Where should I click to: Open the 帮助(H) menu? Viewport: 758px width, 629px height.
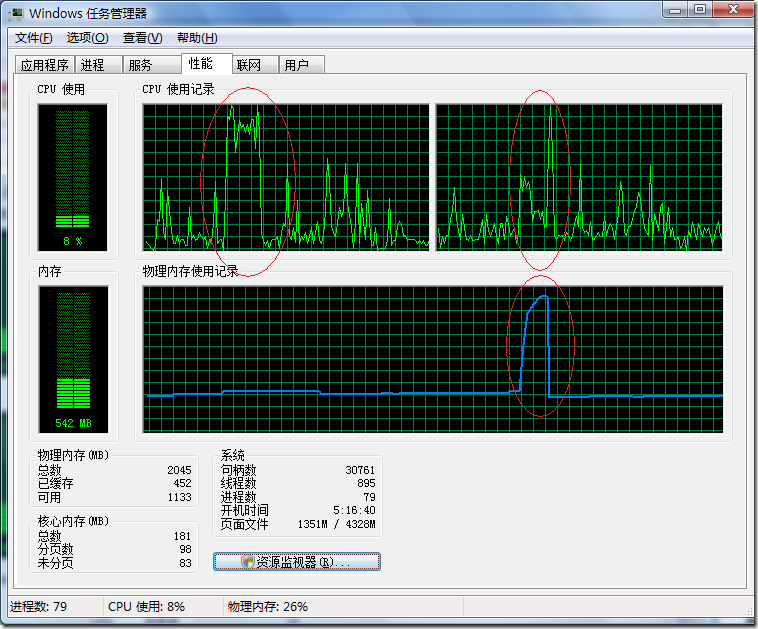[197, 38]
